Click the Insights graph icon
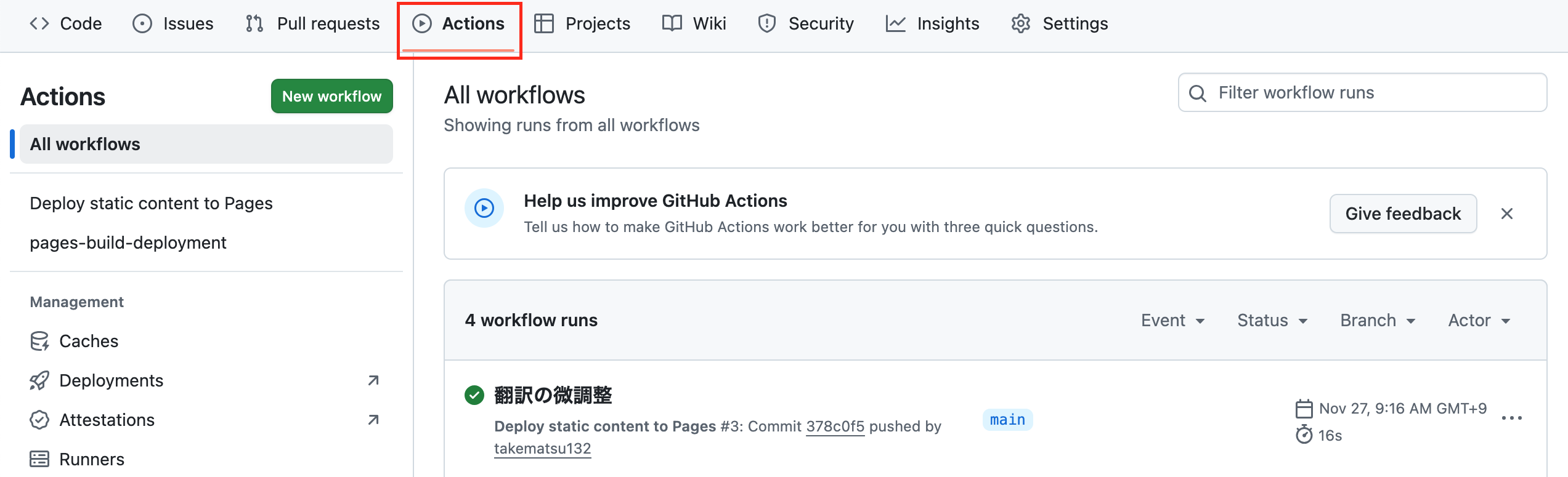Image resolution: width=1568 pixels, height=477 pixels. [895, 23]
